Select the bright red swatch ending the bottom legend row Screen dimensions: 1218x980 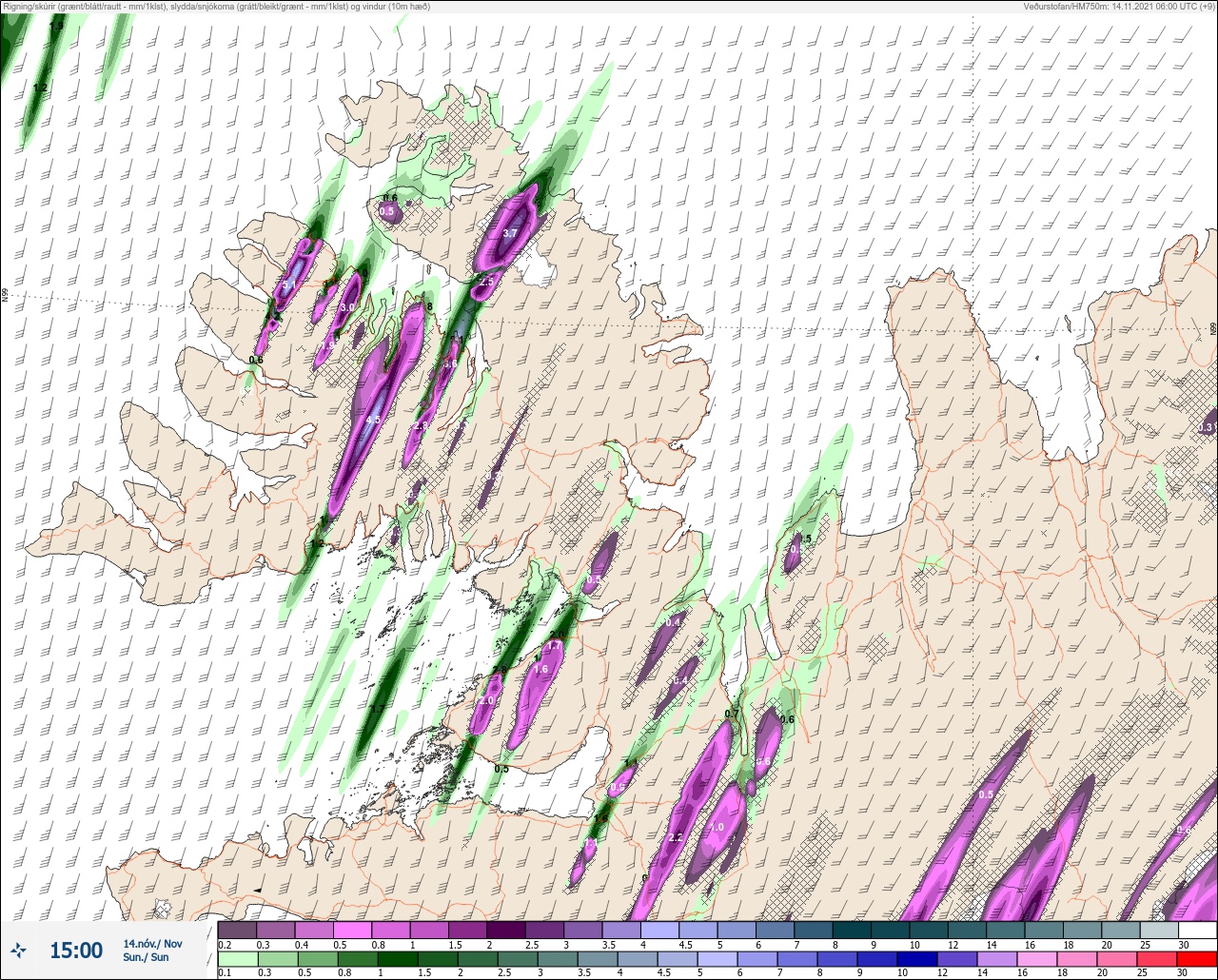click(1196, 958)
